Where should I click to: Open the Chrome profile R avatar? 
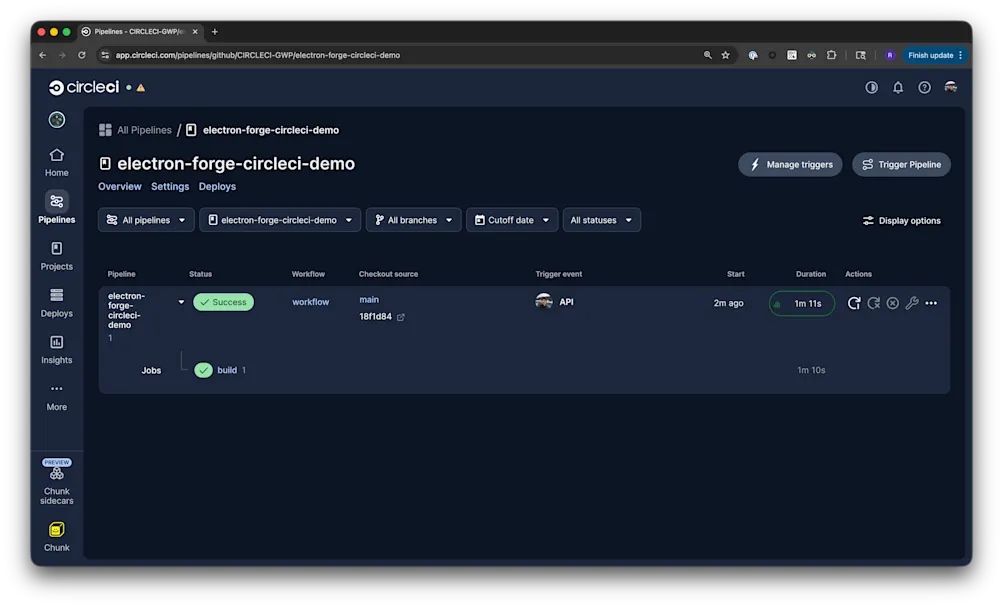[x=889, y=55]
